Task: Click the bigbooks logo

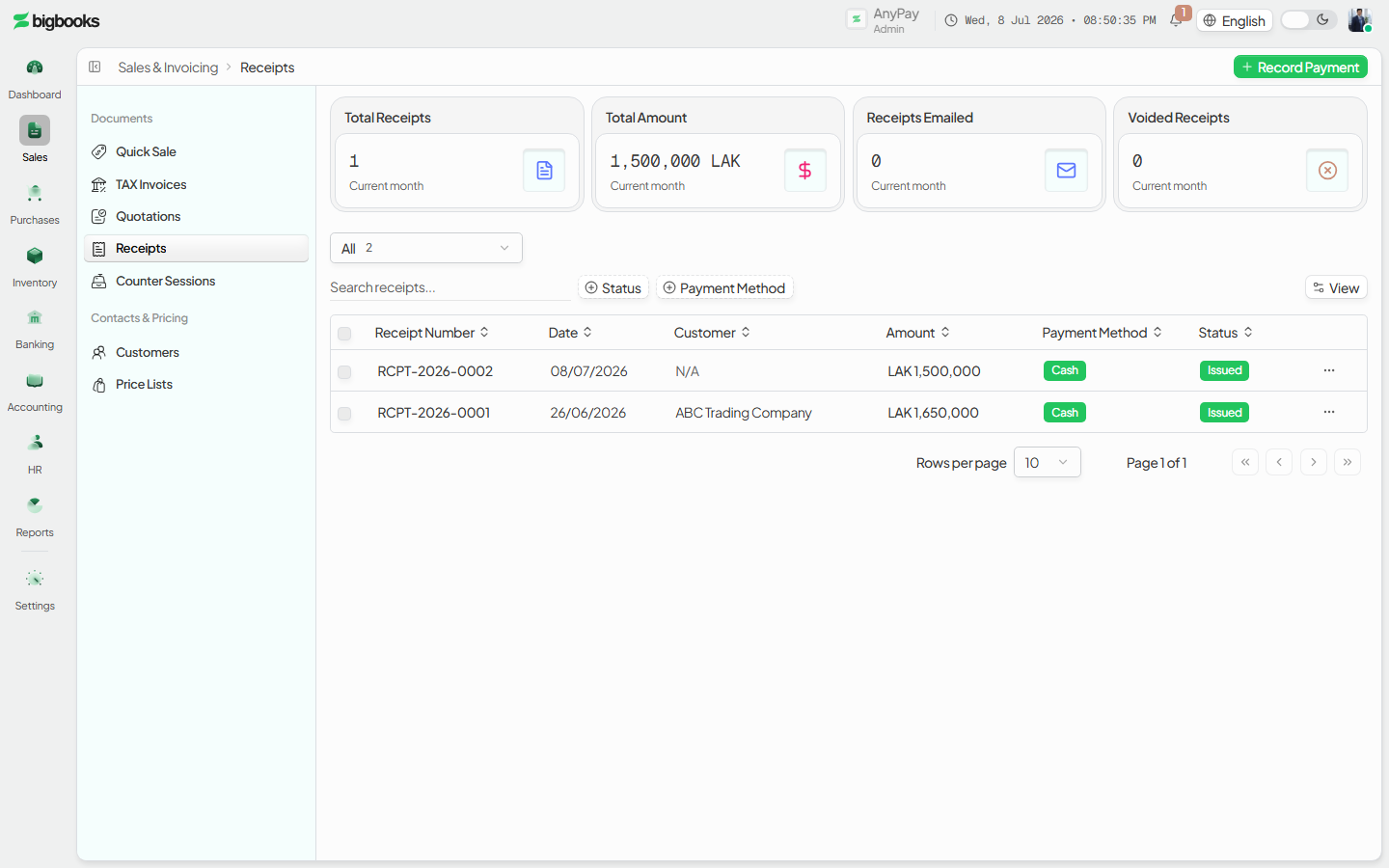Action: coord(56,21)
